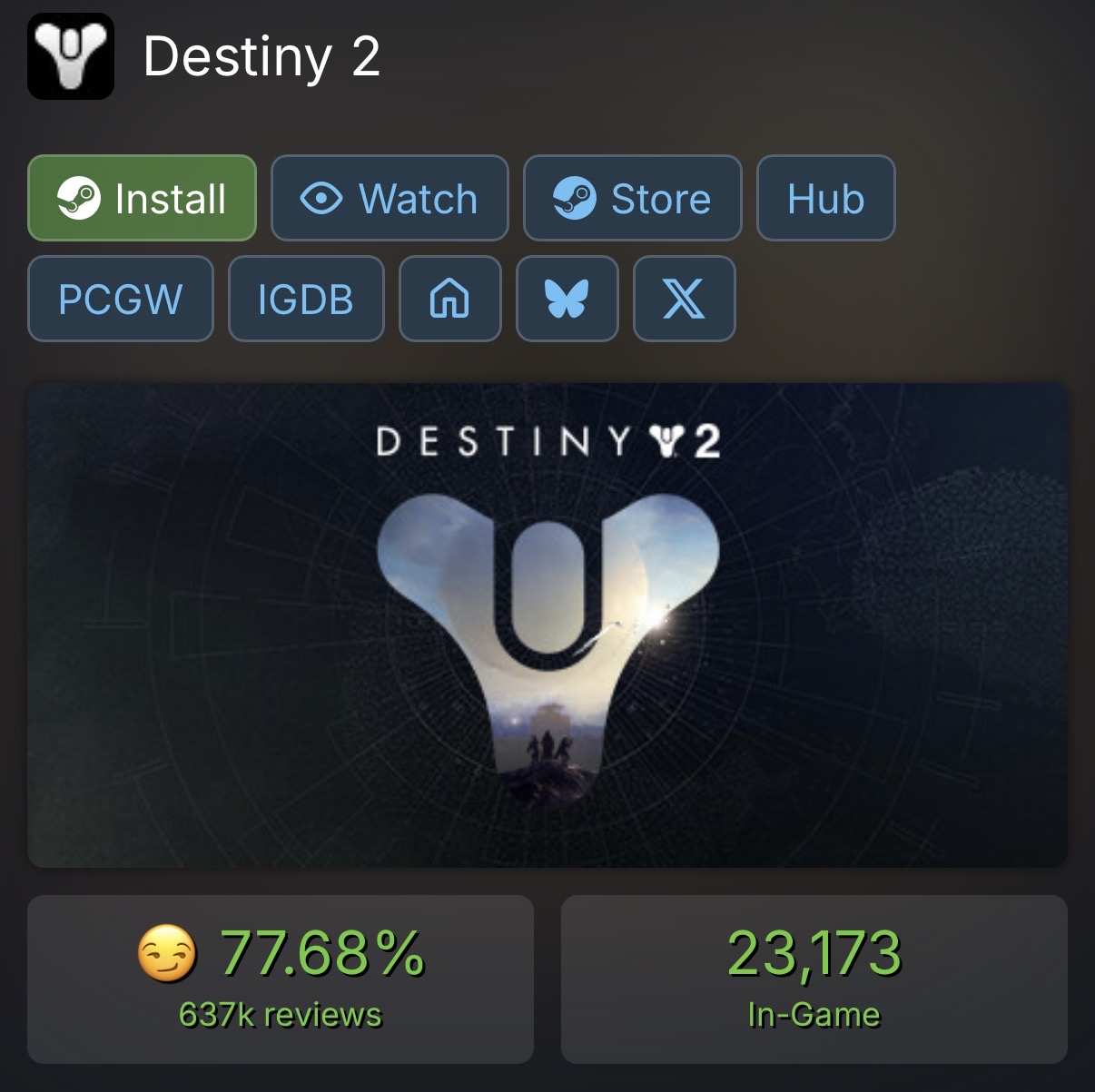This screenshot has width=1095, height=1092.
Task: Click the 637k reviews label
Action: 281,1015
